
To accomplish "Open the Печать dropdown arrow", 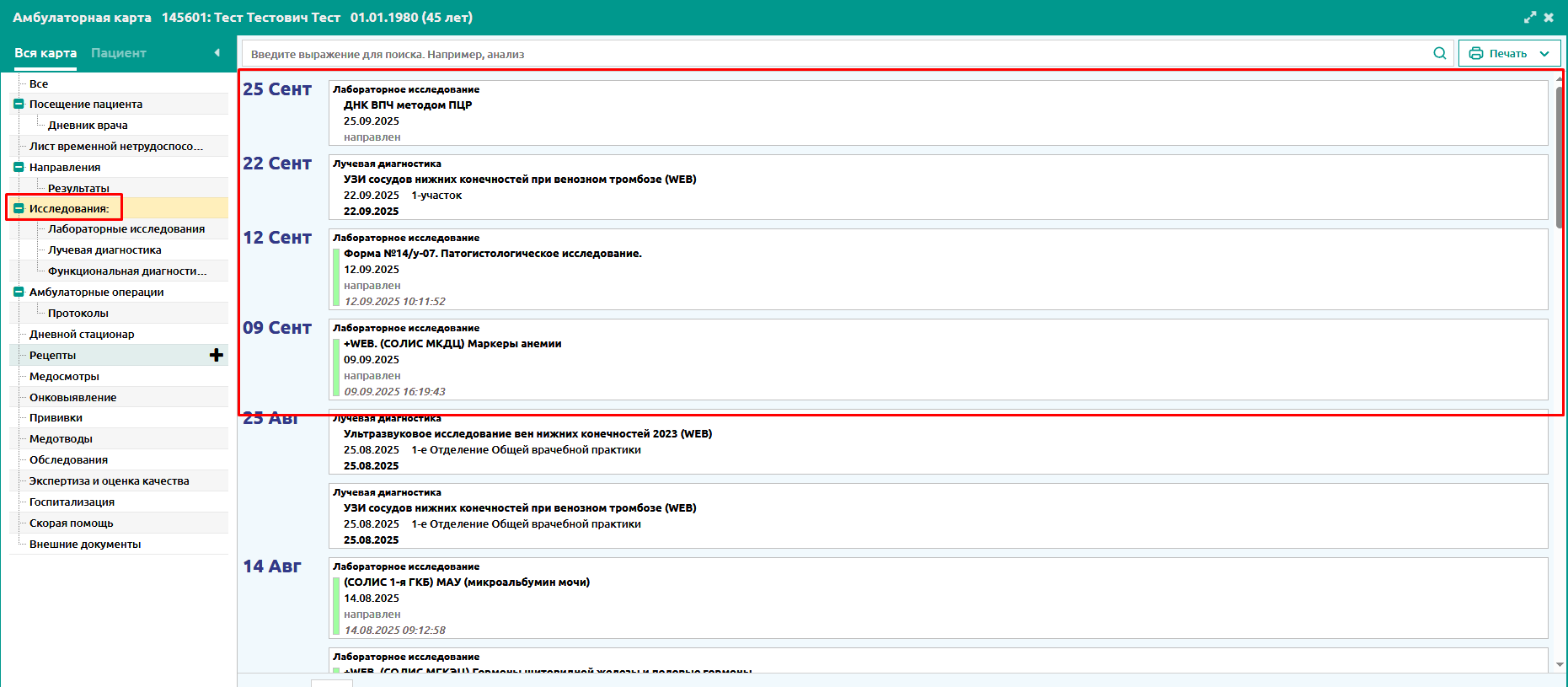I will tap(1544, 53).
